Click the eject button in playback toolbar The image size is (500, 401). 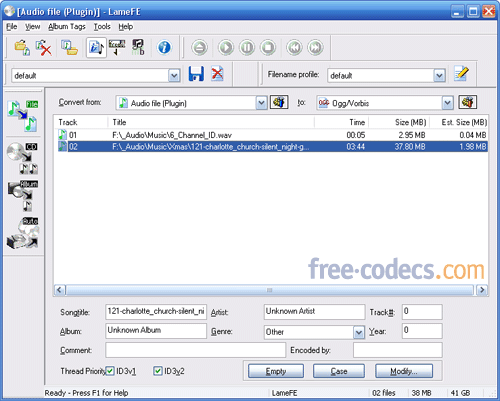click(x=199, y=47)
